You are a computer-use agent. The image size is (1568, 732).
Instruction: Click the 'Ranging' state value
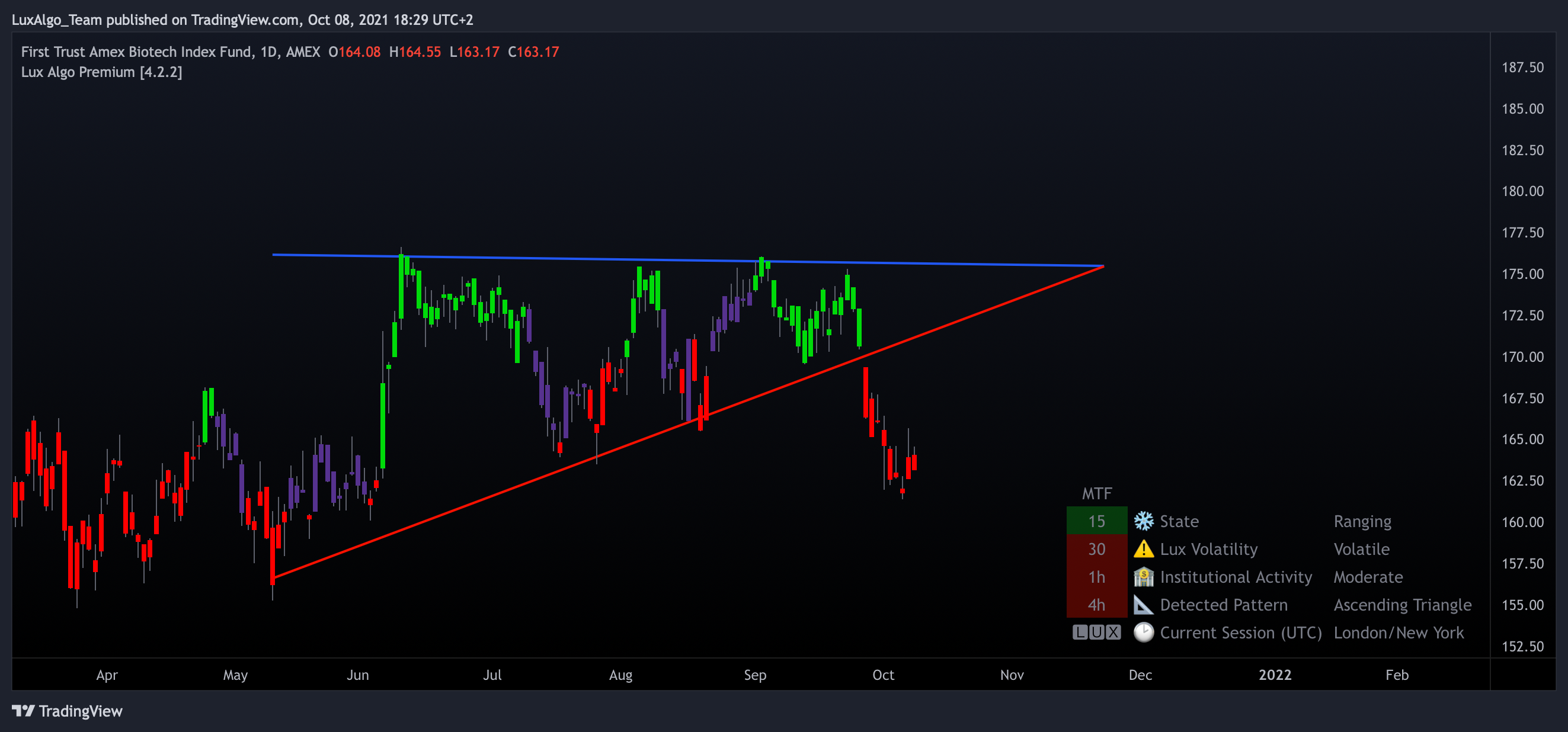pos(1362,522)
